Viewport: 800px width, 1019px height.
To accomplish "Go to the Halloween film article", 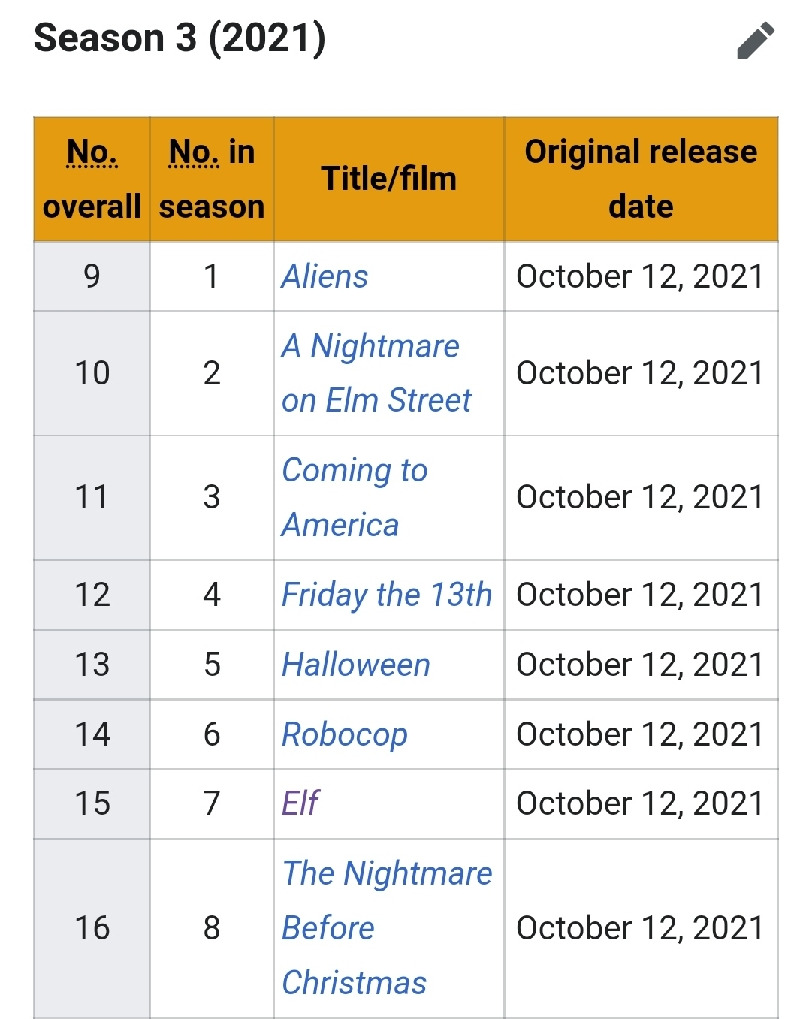I will click(355, 665).
